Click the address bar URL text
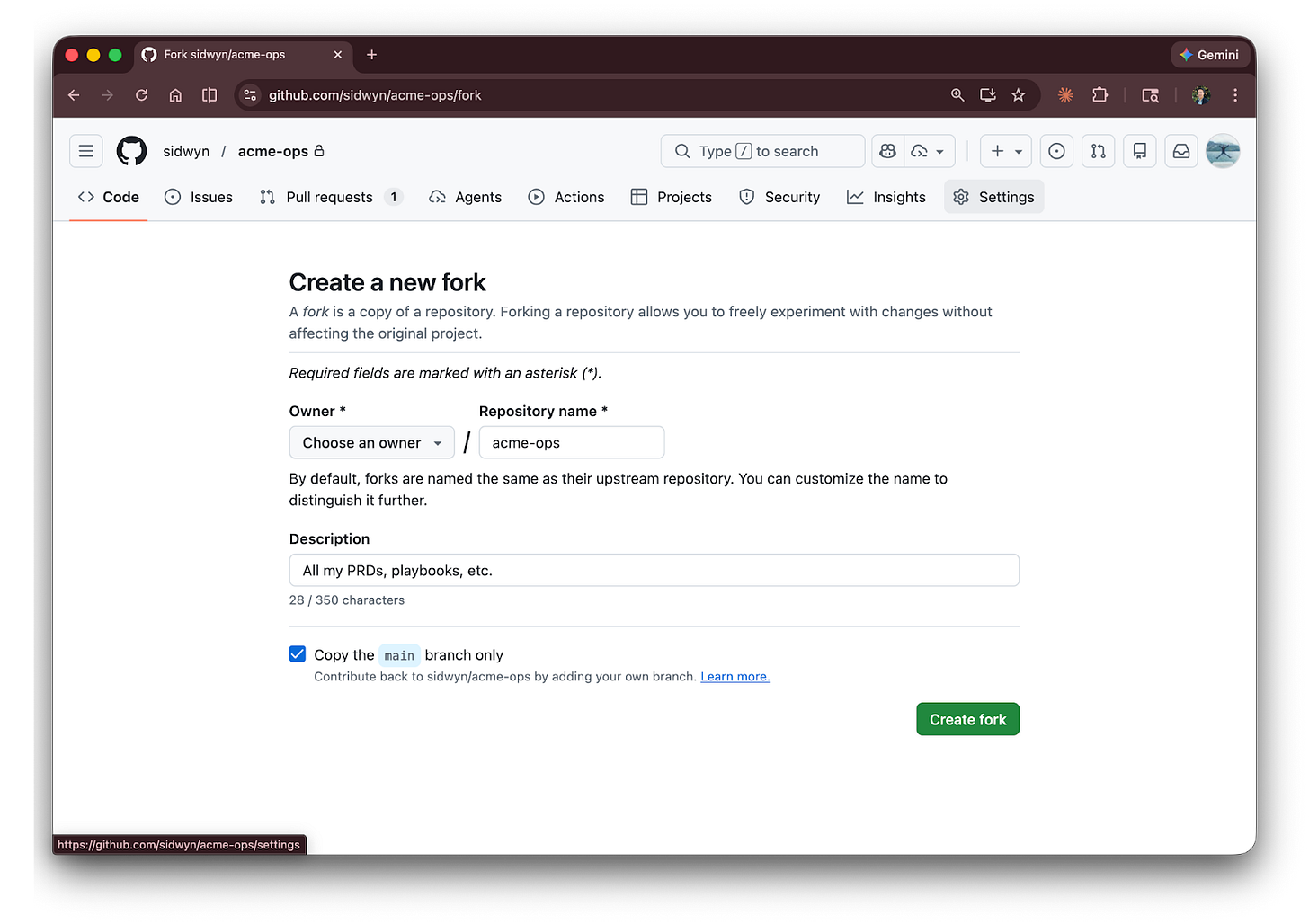The image size is (1309, 924). [x=375, y=95]
